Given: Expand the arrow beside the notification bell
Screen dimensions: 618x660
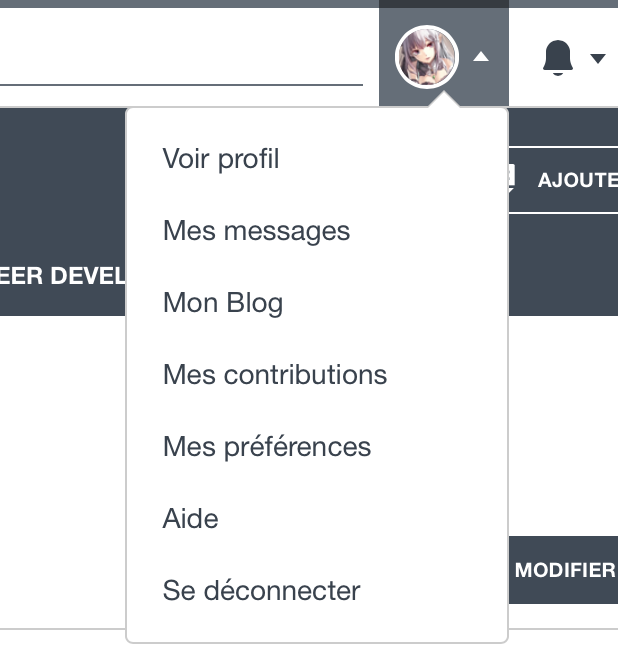Looking at the screenshot, I should pyautogui.click(x=598, y=58).
